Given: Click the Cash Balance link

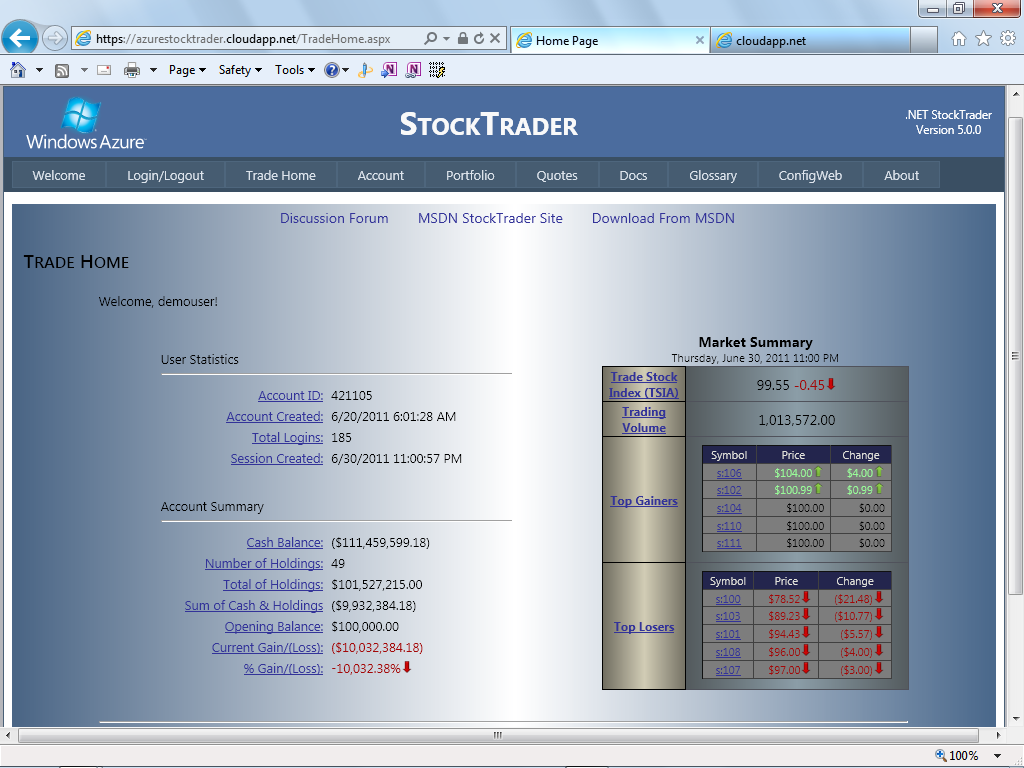Looking at the screenshot, I should [285, 543].
